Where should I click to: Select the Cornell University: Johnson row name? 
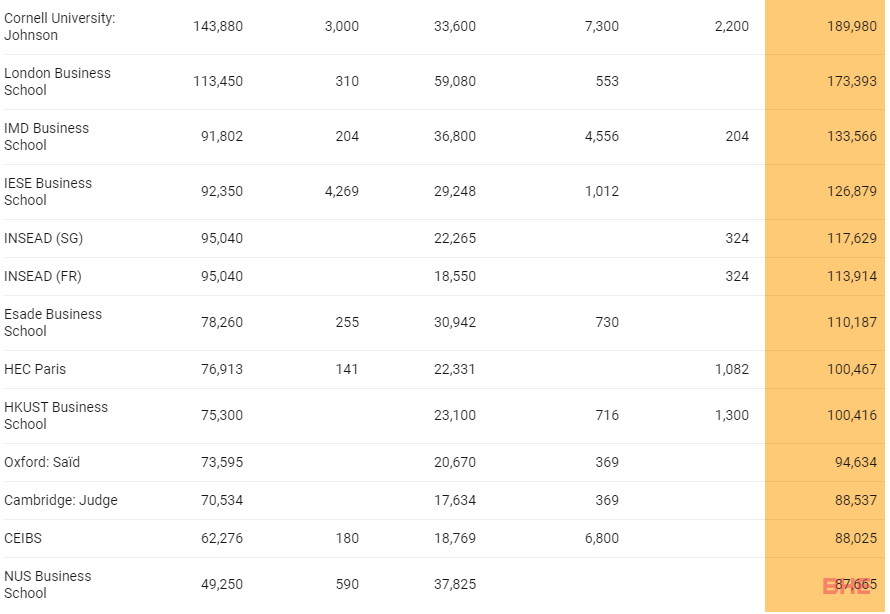point(60,27)
